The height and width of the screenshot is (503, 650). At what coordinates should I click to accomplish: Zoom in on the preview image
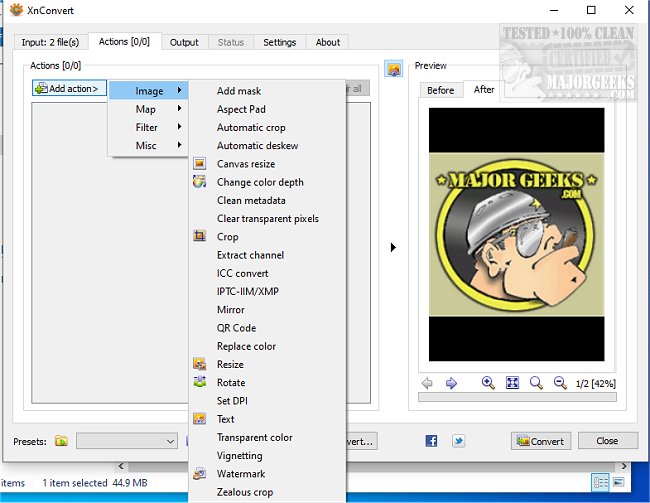pyautogui.click(x=488, y=383)
